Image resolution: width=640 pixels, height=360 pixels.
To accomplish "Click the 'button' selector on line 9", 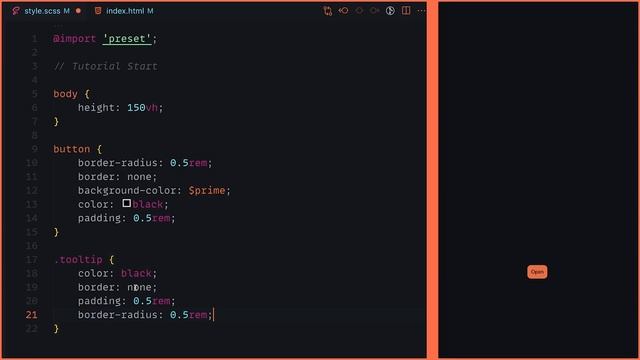I will pyautogui.click(x=71, y=149).
